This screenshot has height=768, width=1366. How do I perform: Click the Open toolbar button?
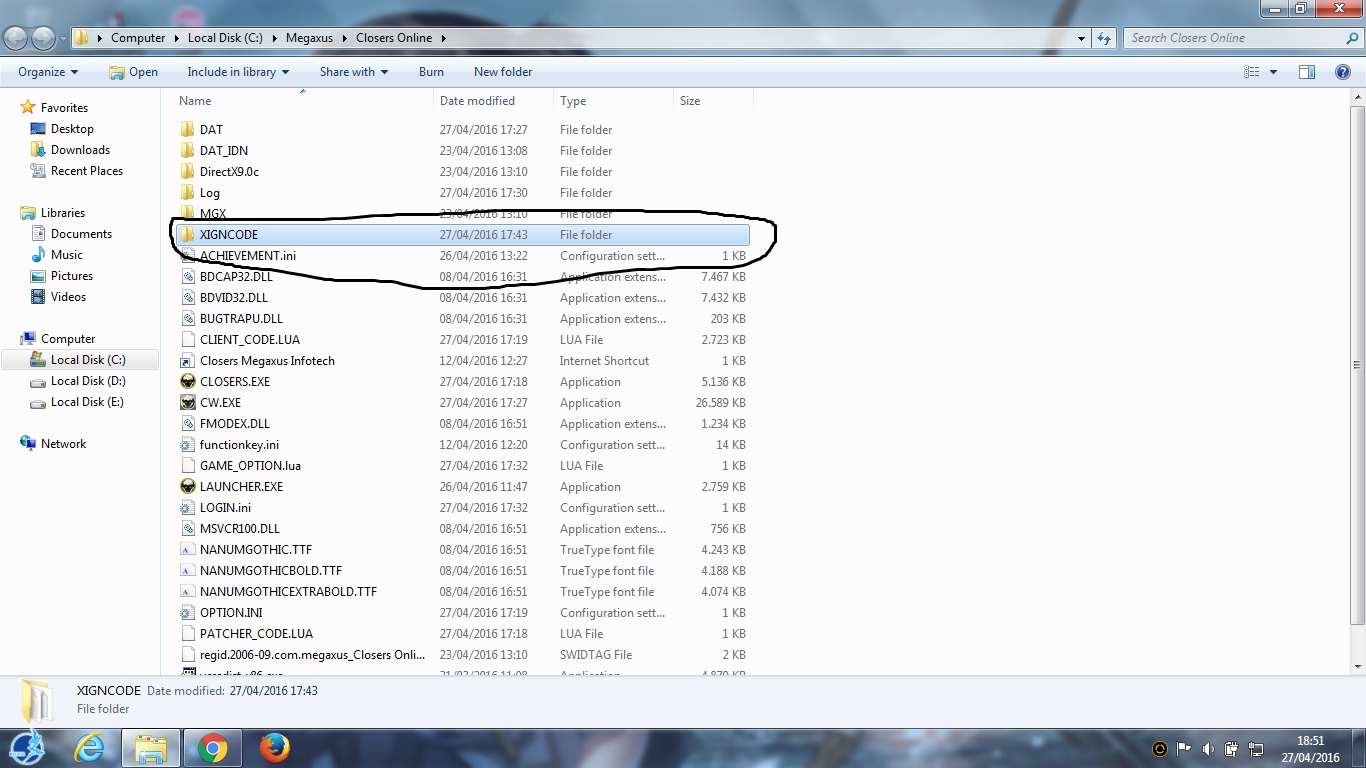(133, 72)
